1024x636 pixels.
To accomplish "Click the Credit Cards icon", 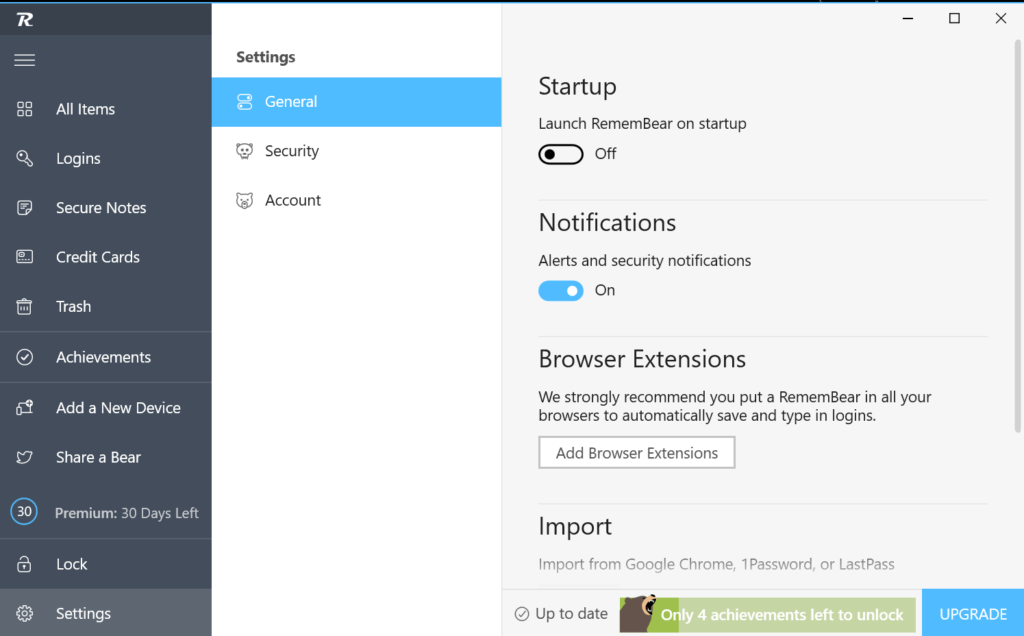I will 25,257.
